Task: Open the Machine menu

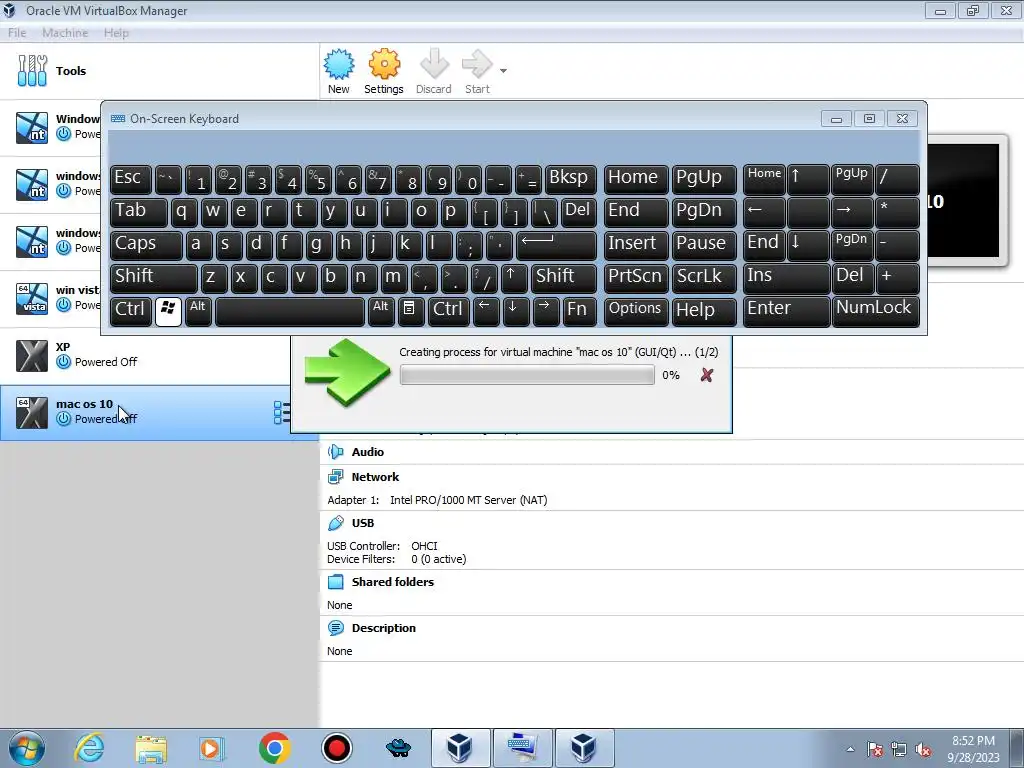Action: pos(65,33)
